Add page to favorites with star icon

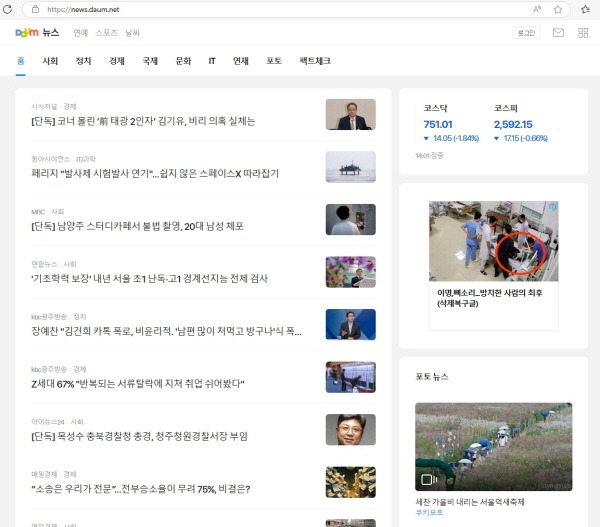coord(558,9)
